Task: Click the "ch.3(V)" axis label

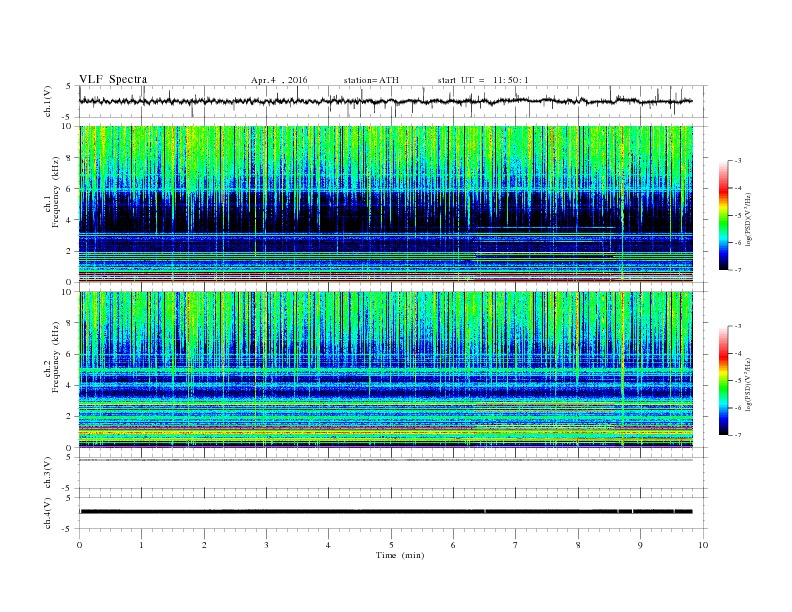Action: click(x=48, y=473)
